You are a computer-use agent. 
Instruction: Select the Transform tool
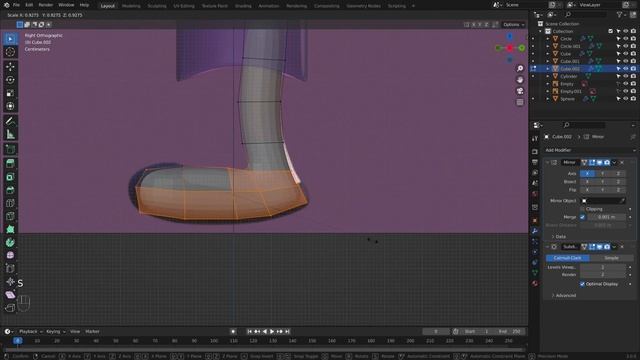coord(10,106)
